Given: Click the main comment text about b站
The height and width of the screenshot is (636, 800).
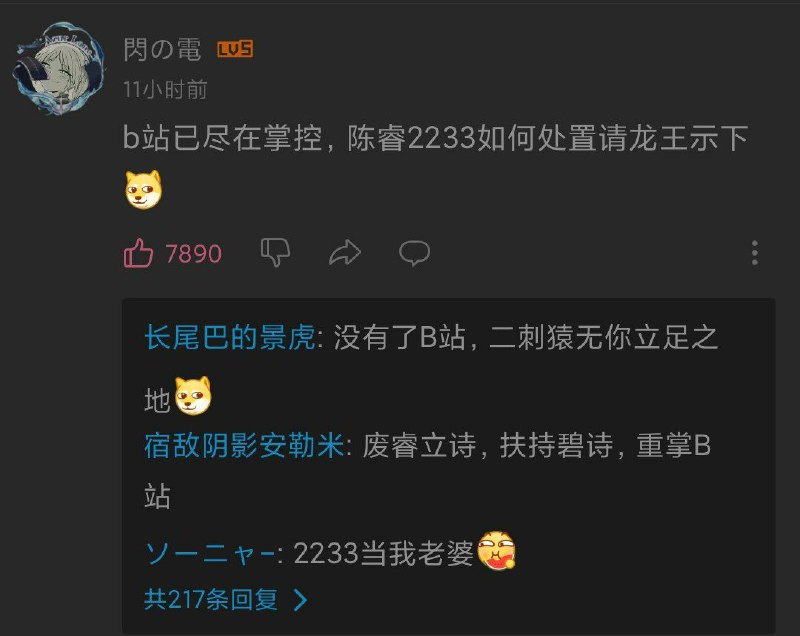Looking at the screenshot, I should click(435, 138).
